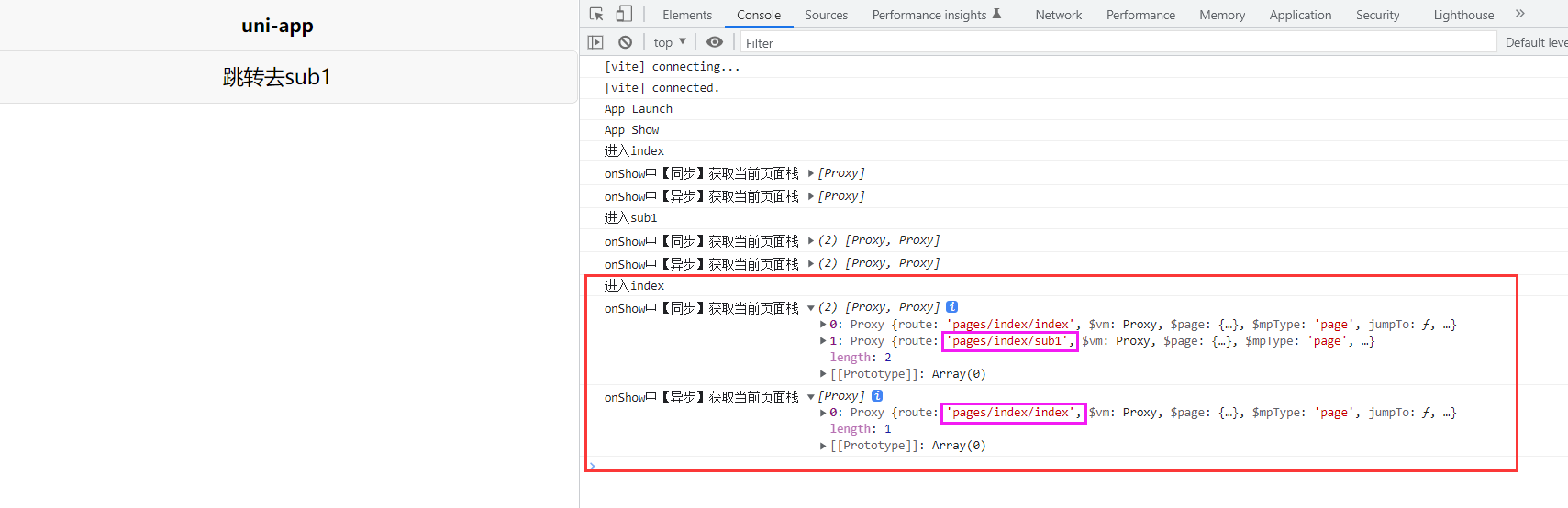Open more DevTools tabs chevron

[1520, 14]
